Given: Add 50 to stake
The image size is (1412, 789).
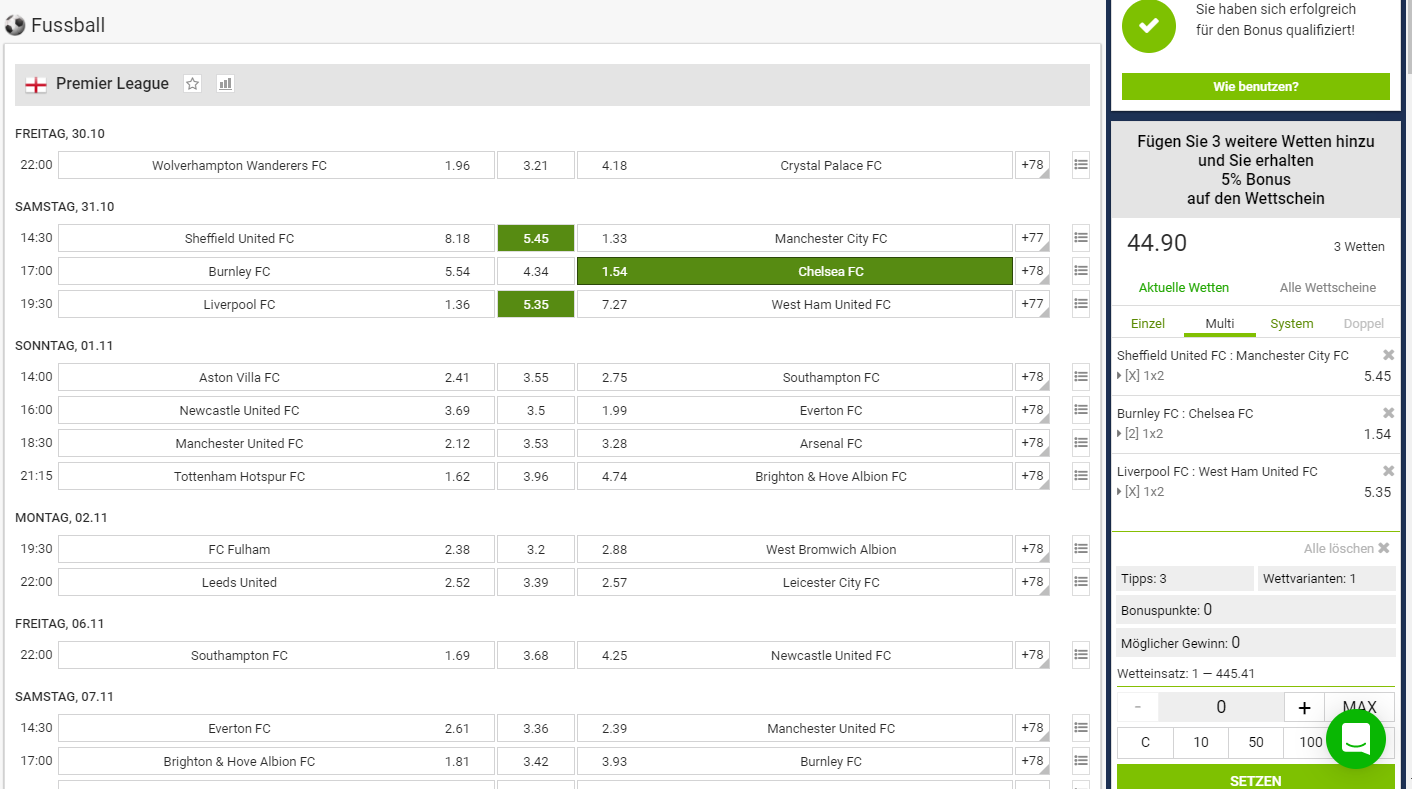Looking at the screenshot, I should (x=1256, y=742).
